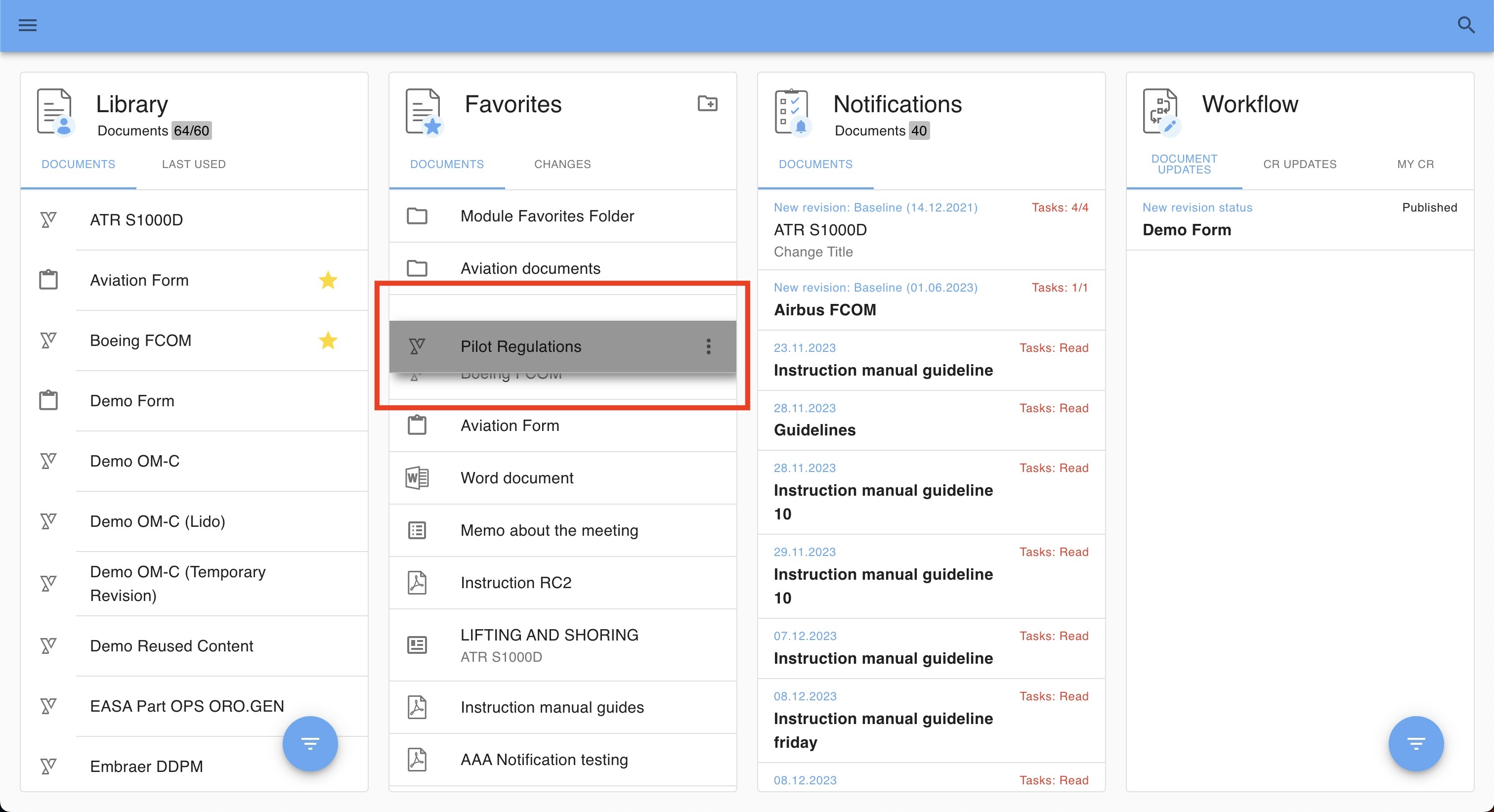Open the hamburger navigation menu
The image size is (1494, 812).
(27, 25)
